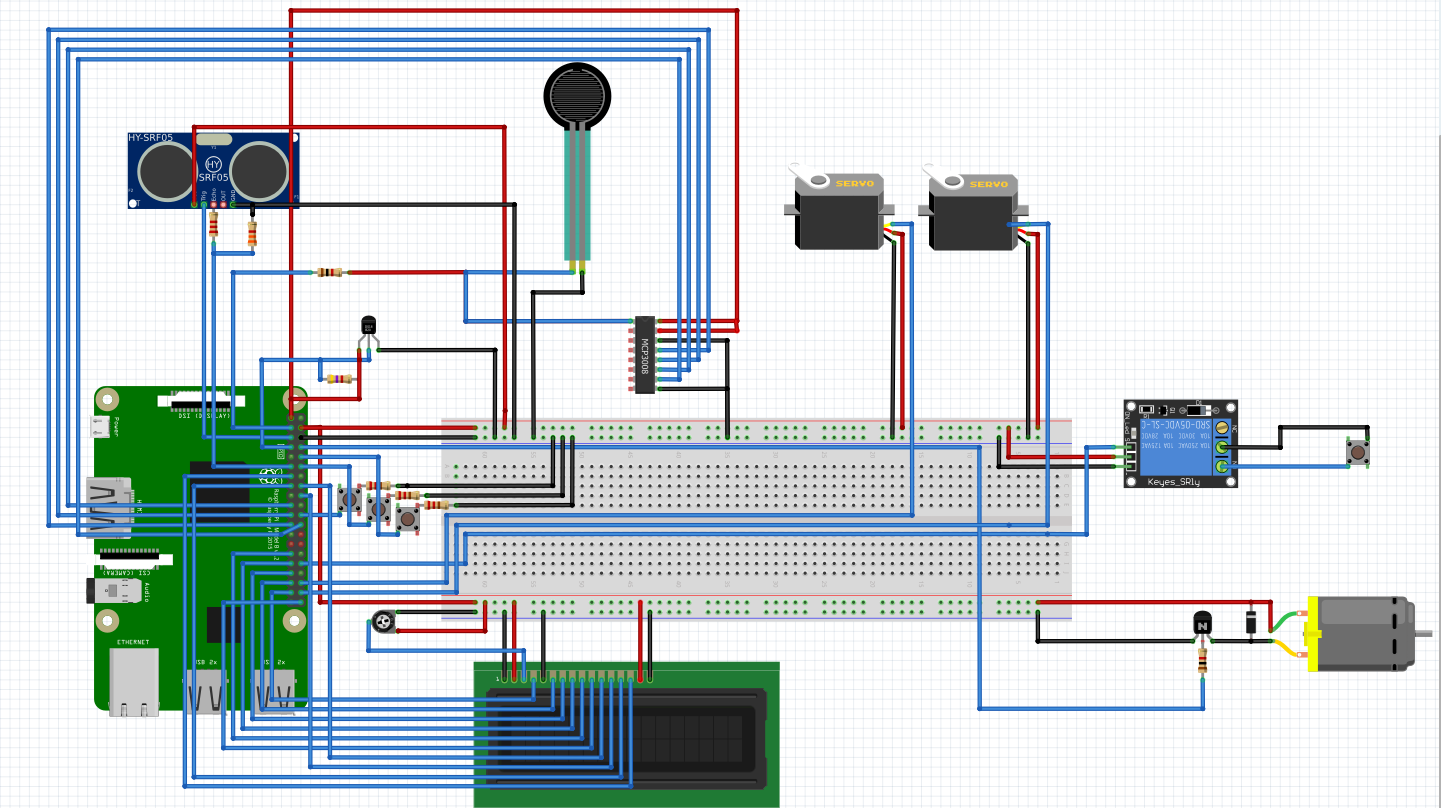The width and height of the screenshot is (1441, 808).
Task: Select the MCP3008 ADC chip
Action: (645, 355)
